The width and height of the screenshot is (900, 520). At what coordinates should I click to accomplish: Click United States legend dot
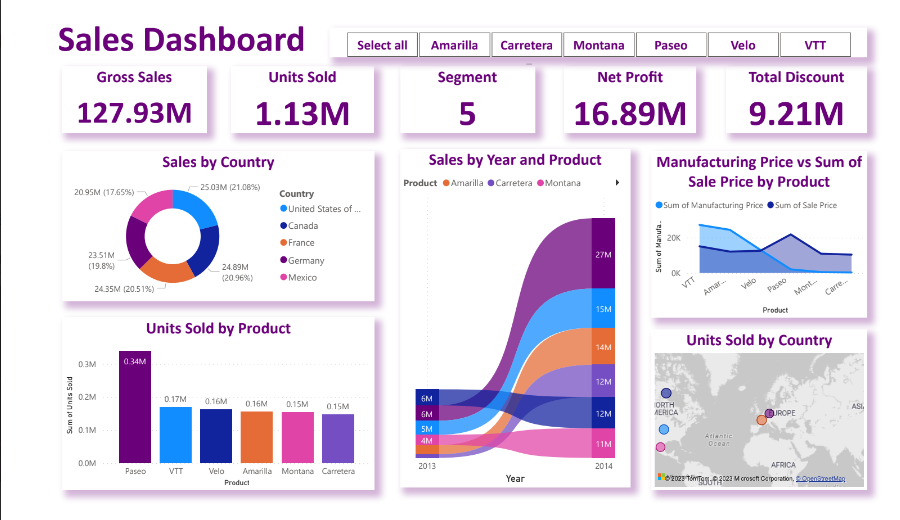pyautogui.click(x=283, y=209)
